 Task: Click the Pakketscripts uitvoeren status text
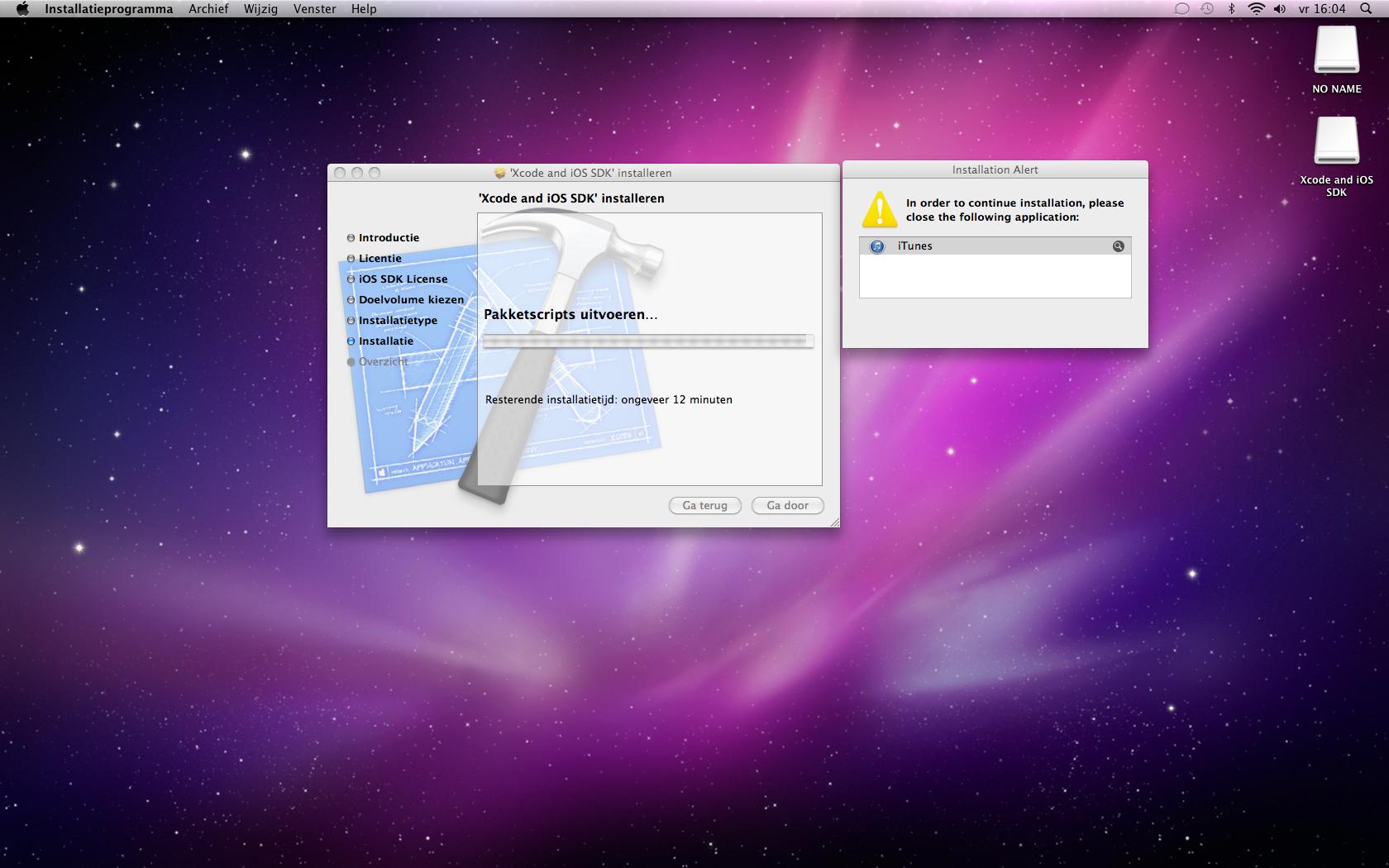click(570, 314)
